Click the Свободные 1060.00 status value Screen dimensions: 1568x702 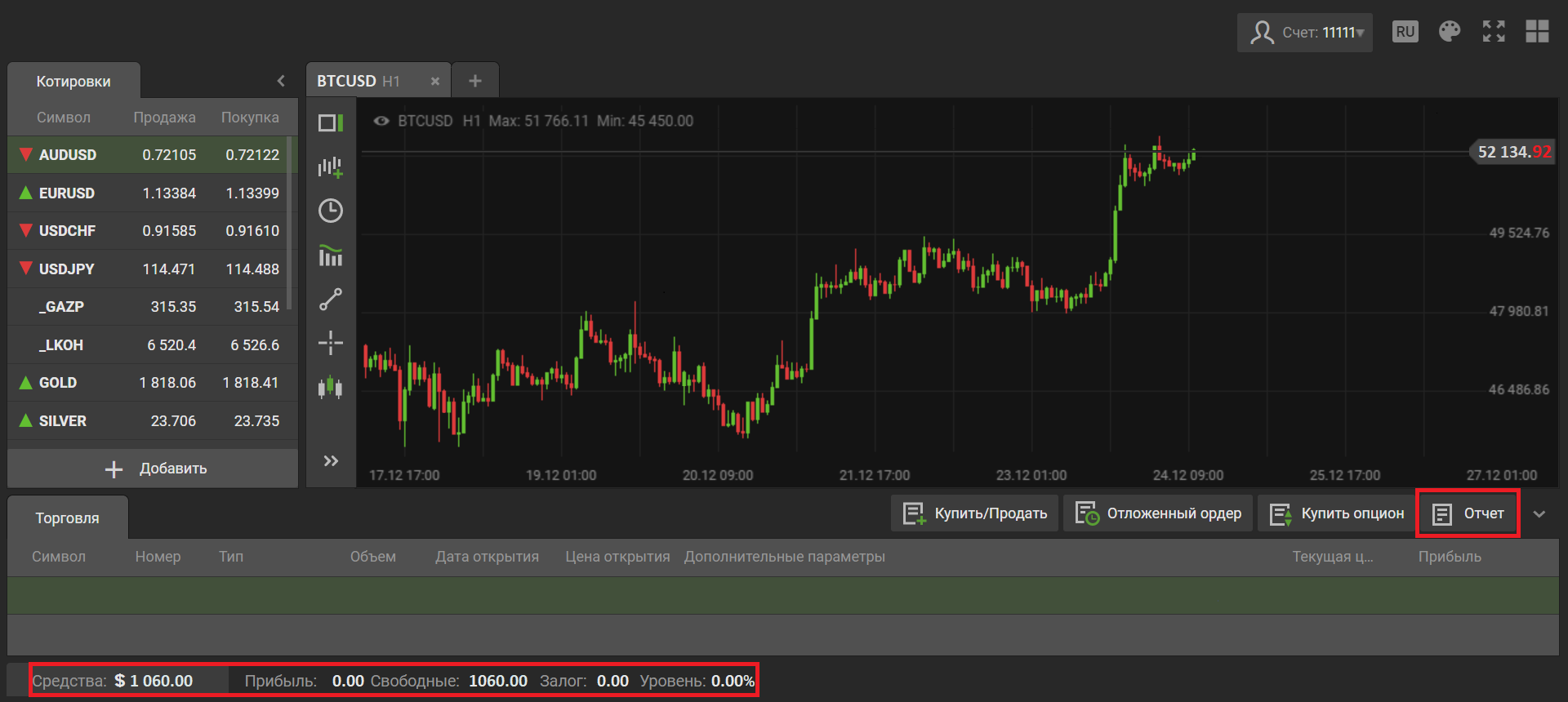click(x=498, y=681)
